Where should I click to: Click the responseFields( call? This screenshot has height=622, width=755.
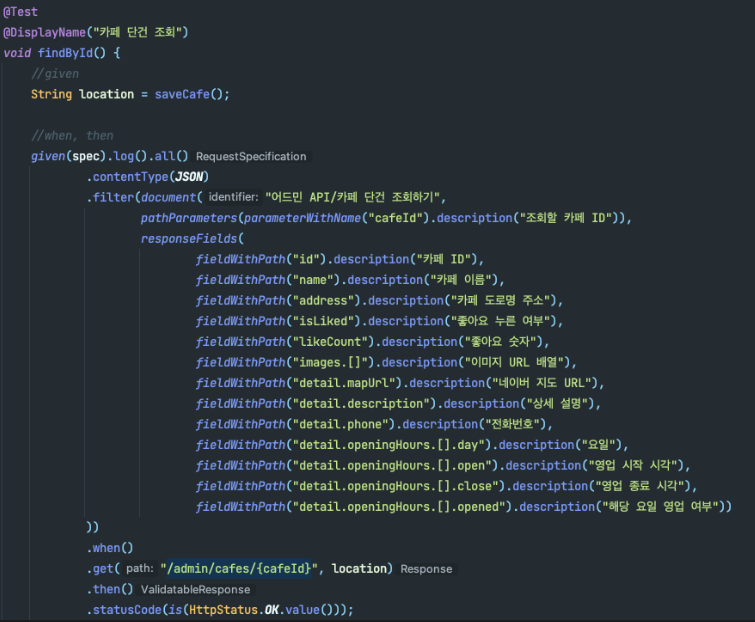point(192,239)
